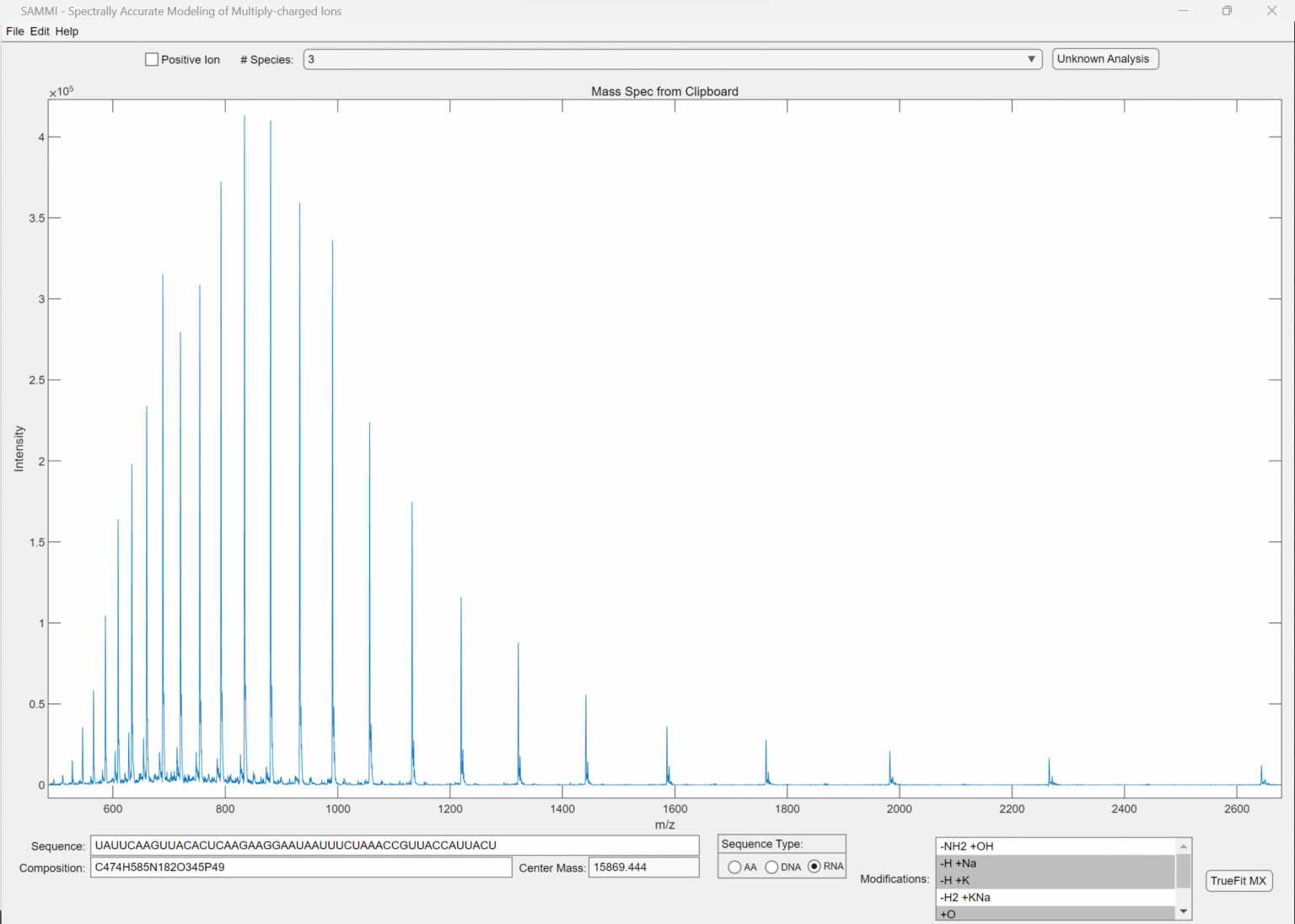The height and width of the screenshot is (924, 1295).
Task: Click the Composition input field
Action: (301, 867)
